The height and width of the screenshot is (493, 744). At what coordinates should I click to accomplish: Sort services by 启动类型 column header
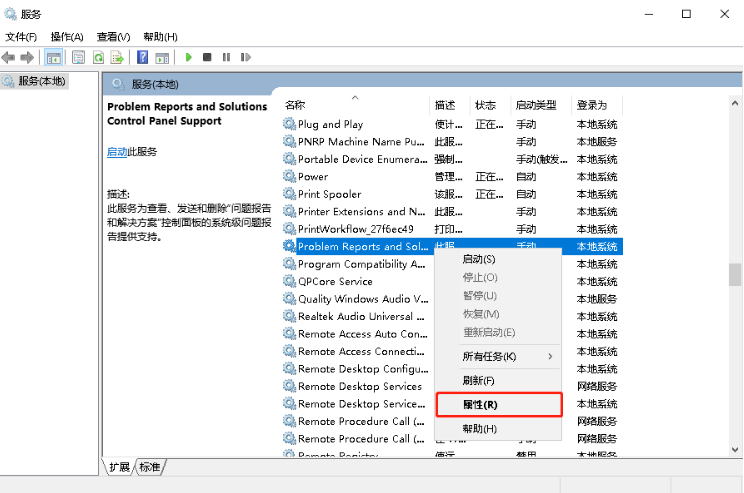point(539,105)
